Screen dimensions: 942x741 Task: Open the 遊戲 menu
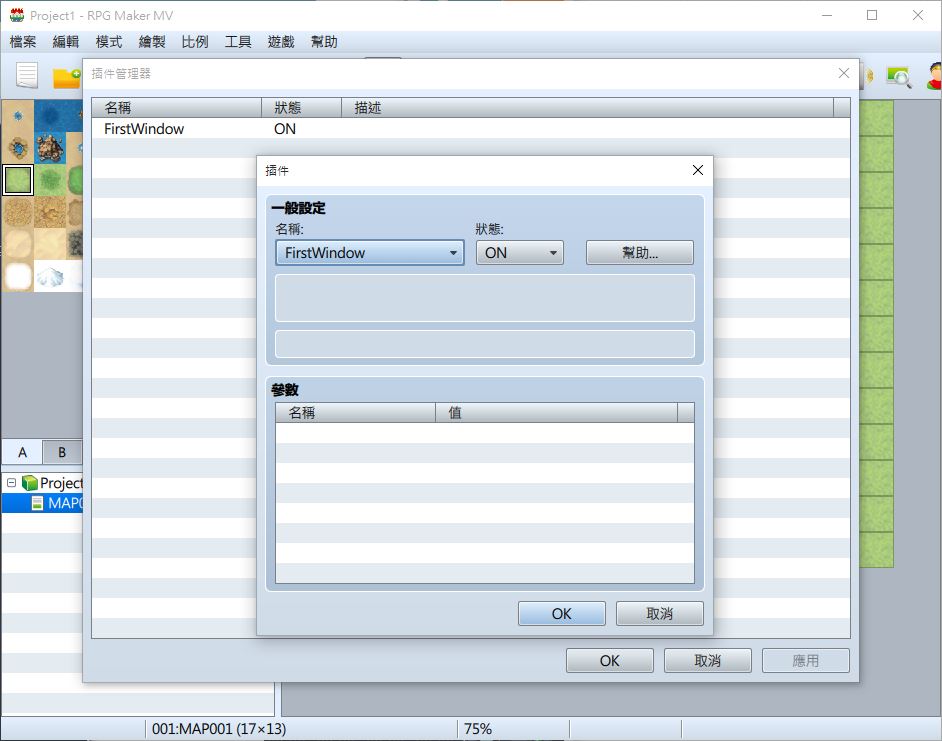pyautogui.click(x=281, y=41)
